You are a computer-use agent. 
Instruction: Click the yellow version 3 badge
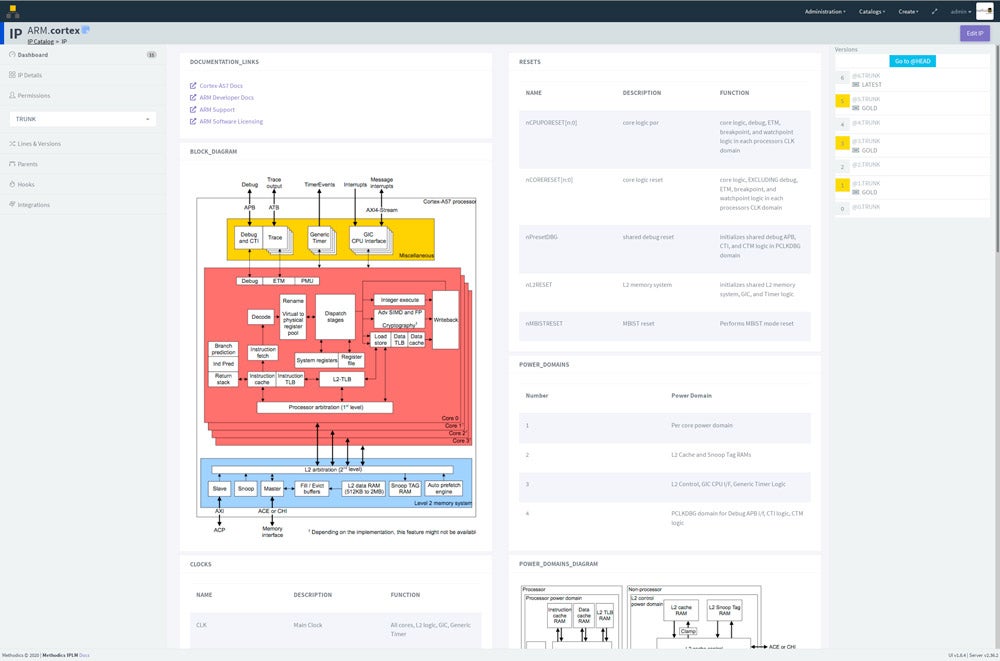tap(842, 144)
